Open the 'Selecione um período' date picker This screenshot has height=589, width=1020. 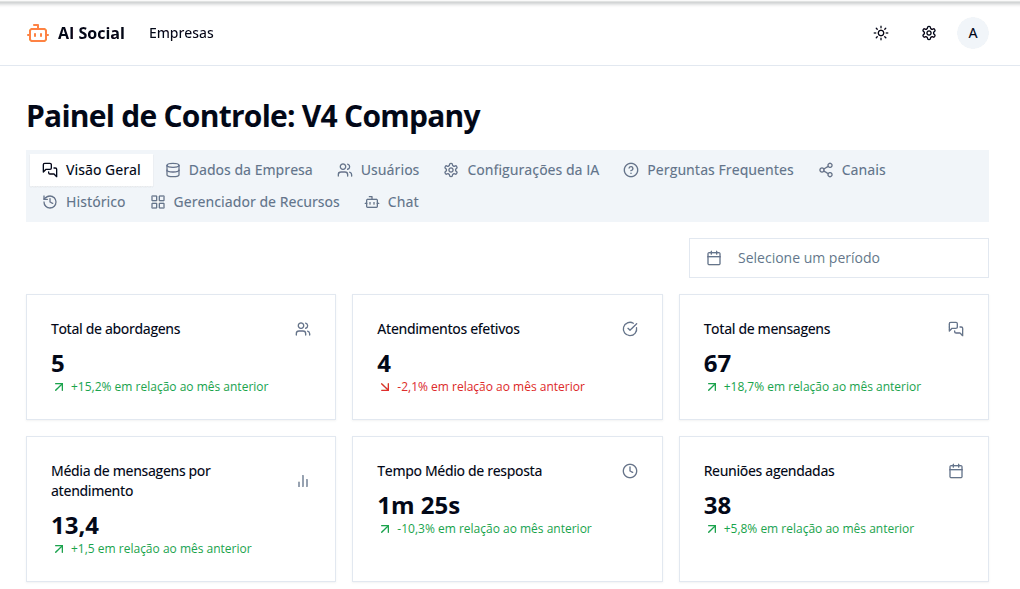click(x=838, y=258)
